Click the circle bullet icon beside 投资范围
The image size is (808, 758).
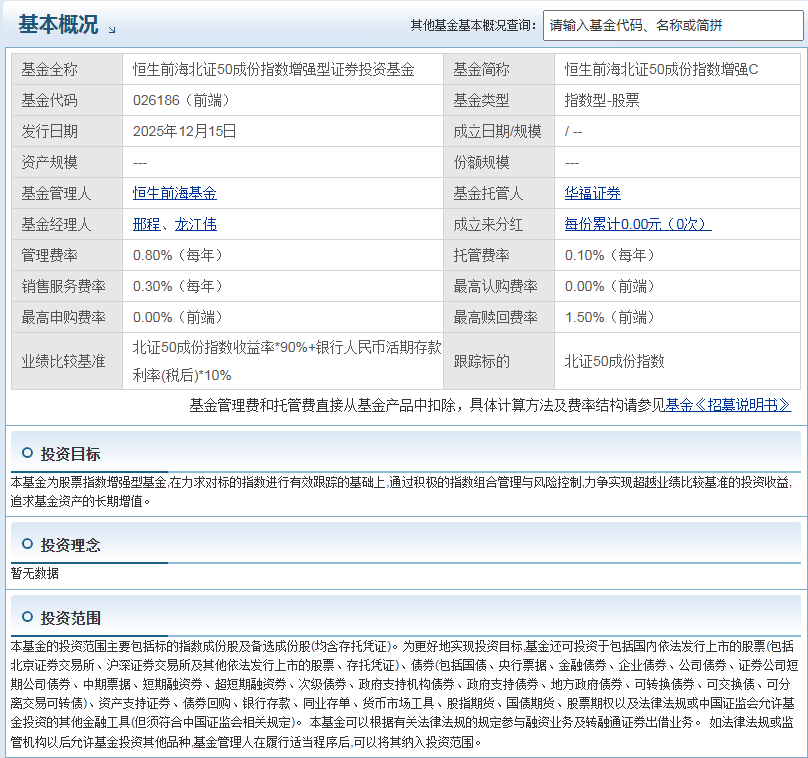click(27, 617)
